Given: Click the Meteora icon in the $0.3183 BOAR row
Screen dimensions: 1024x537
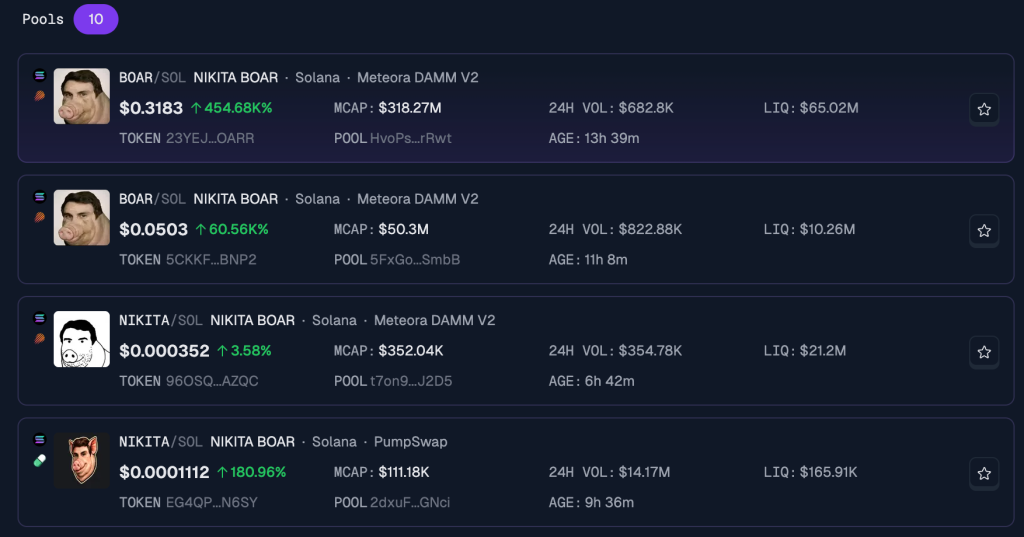Looking at the screenshot, I should tap(40, 95).
